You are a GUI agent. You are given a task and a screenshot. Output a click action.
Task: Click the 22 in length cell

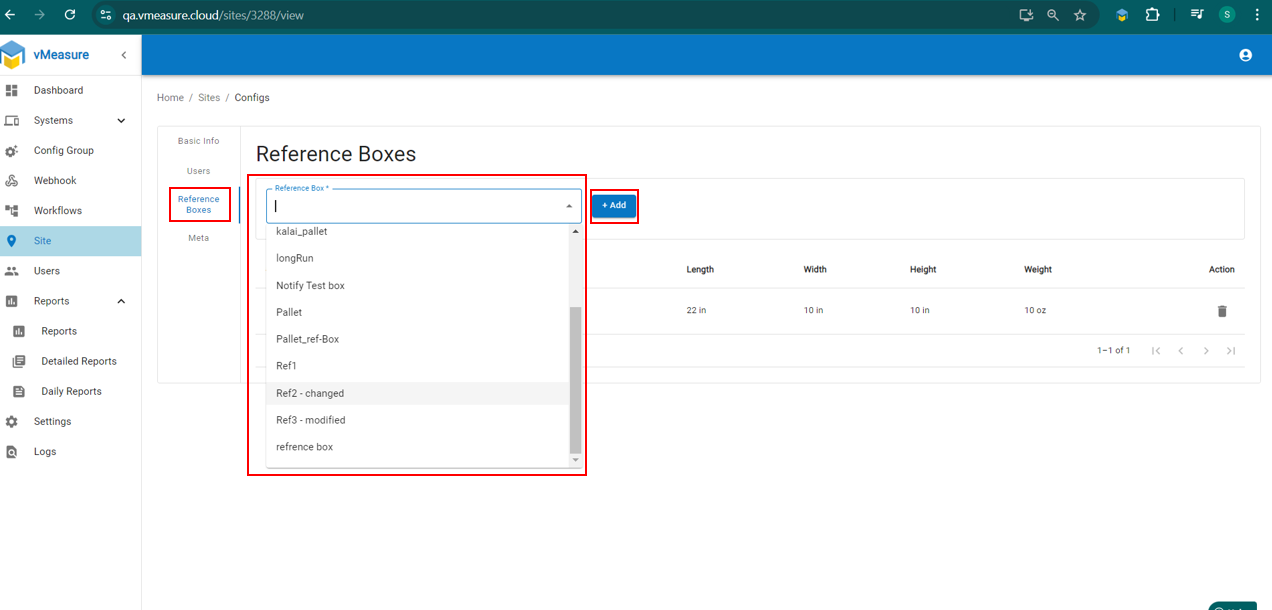pos(697,311)
